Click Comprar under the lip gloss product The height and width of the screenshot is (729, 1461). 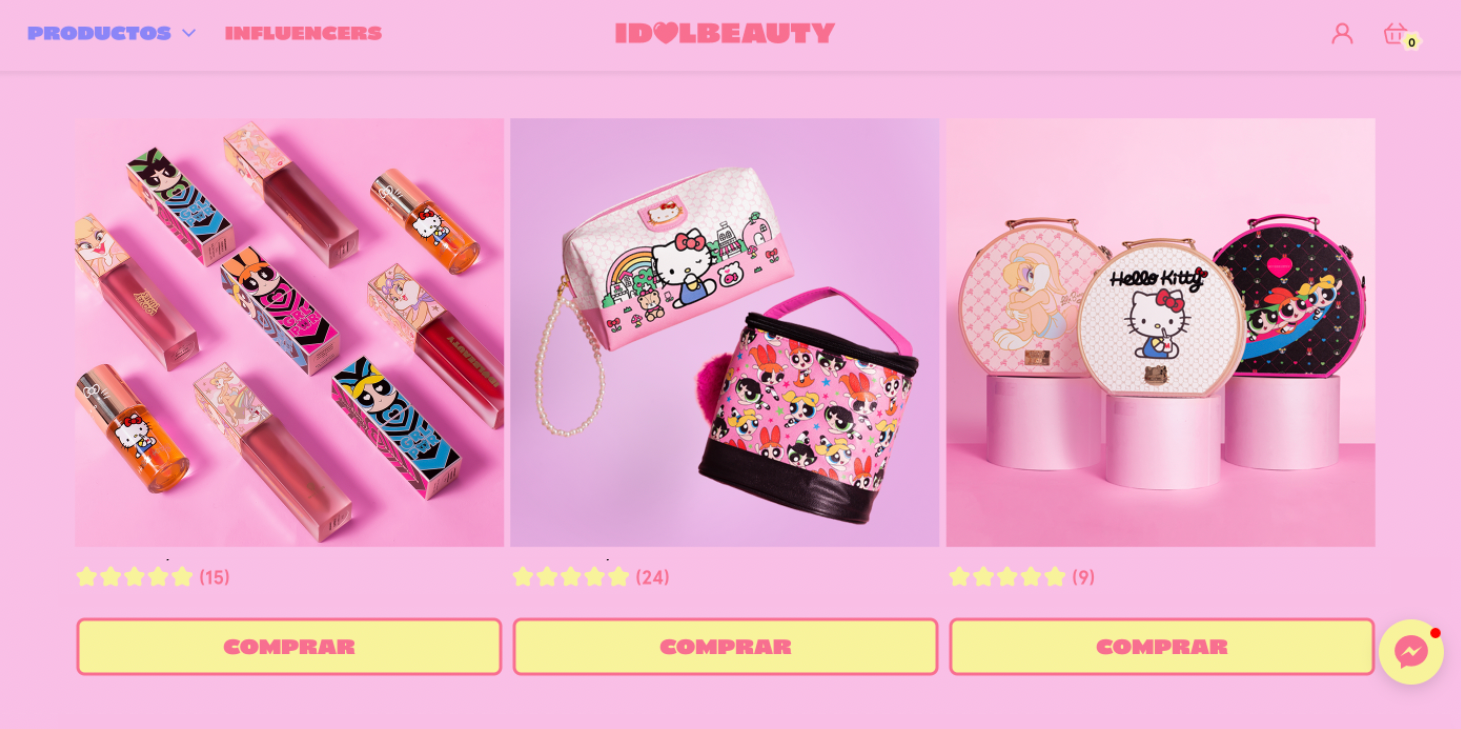289,646
